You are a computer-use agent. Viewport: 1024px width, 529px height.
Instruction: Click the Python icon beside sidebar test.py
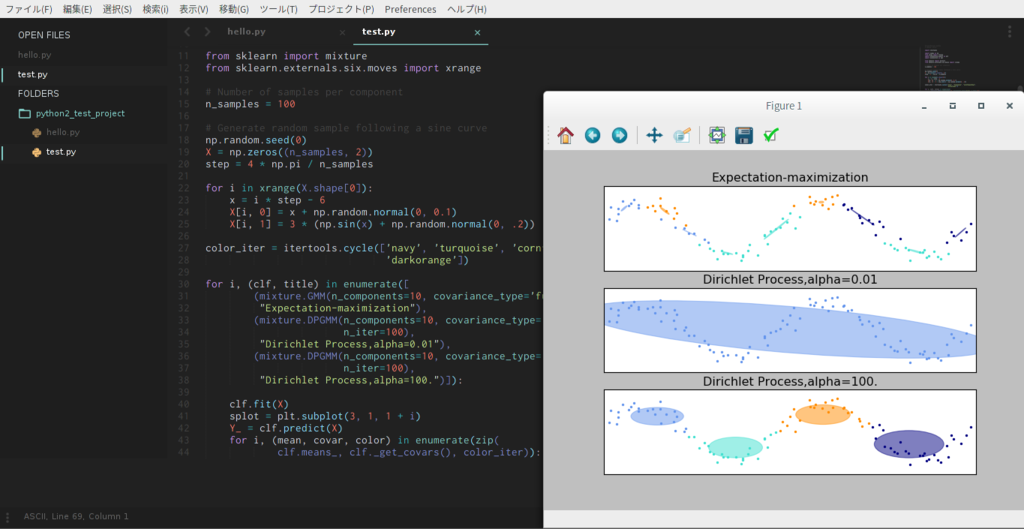[x=37, y=152]
